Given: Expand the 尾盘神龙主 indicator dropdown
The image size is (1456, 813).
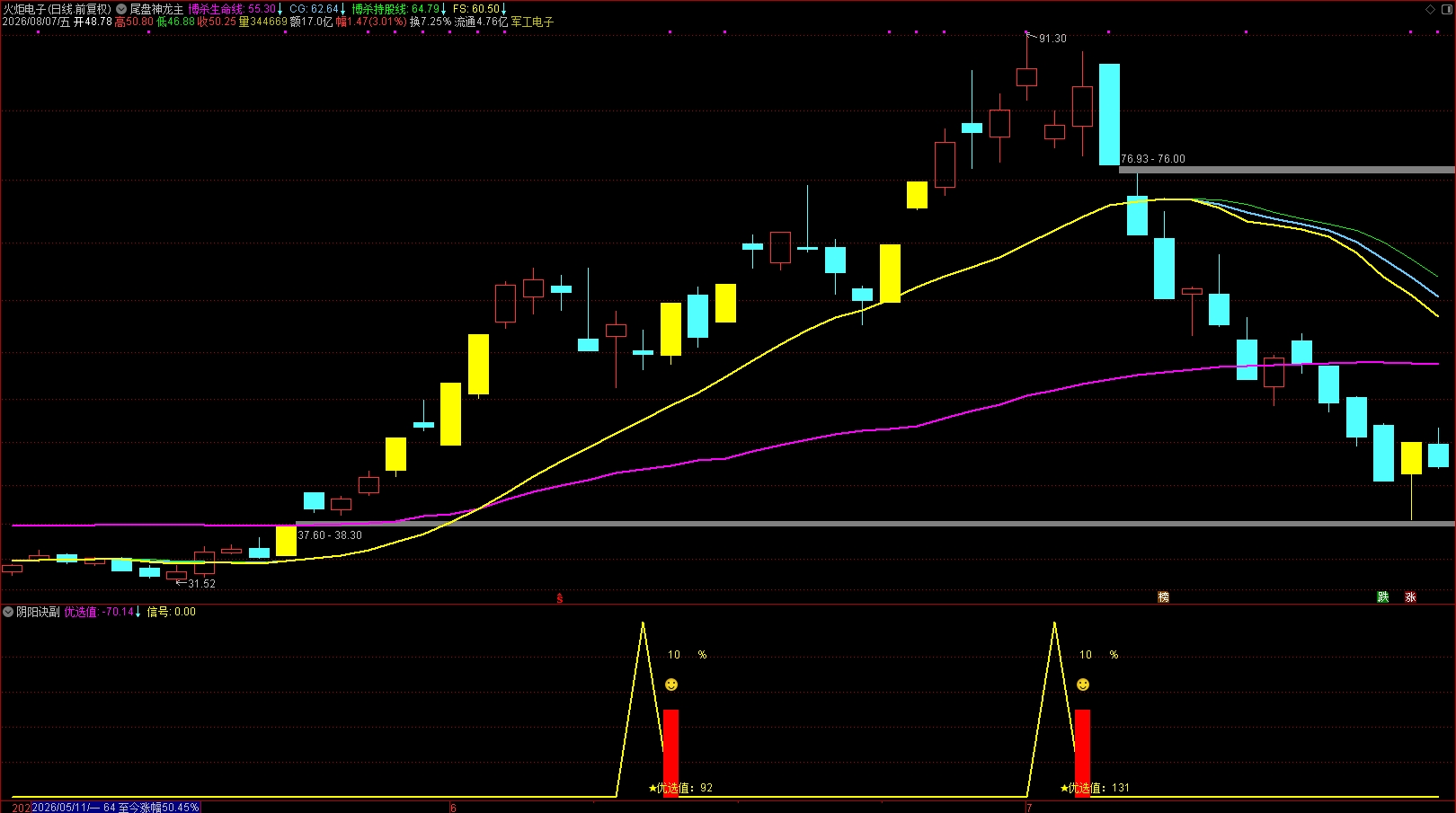Looking at the screenshot, I should coord(121,9).
